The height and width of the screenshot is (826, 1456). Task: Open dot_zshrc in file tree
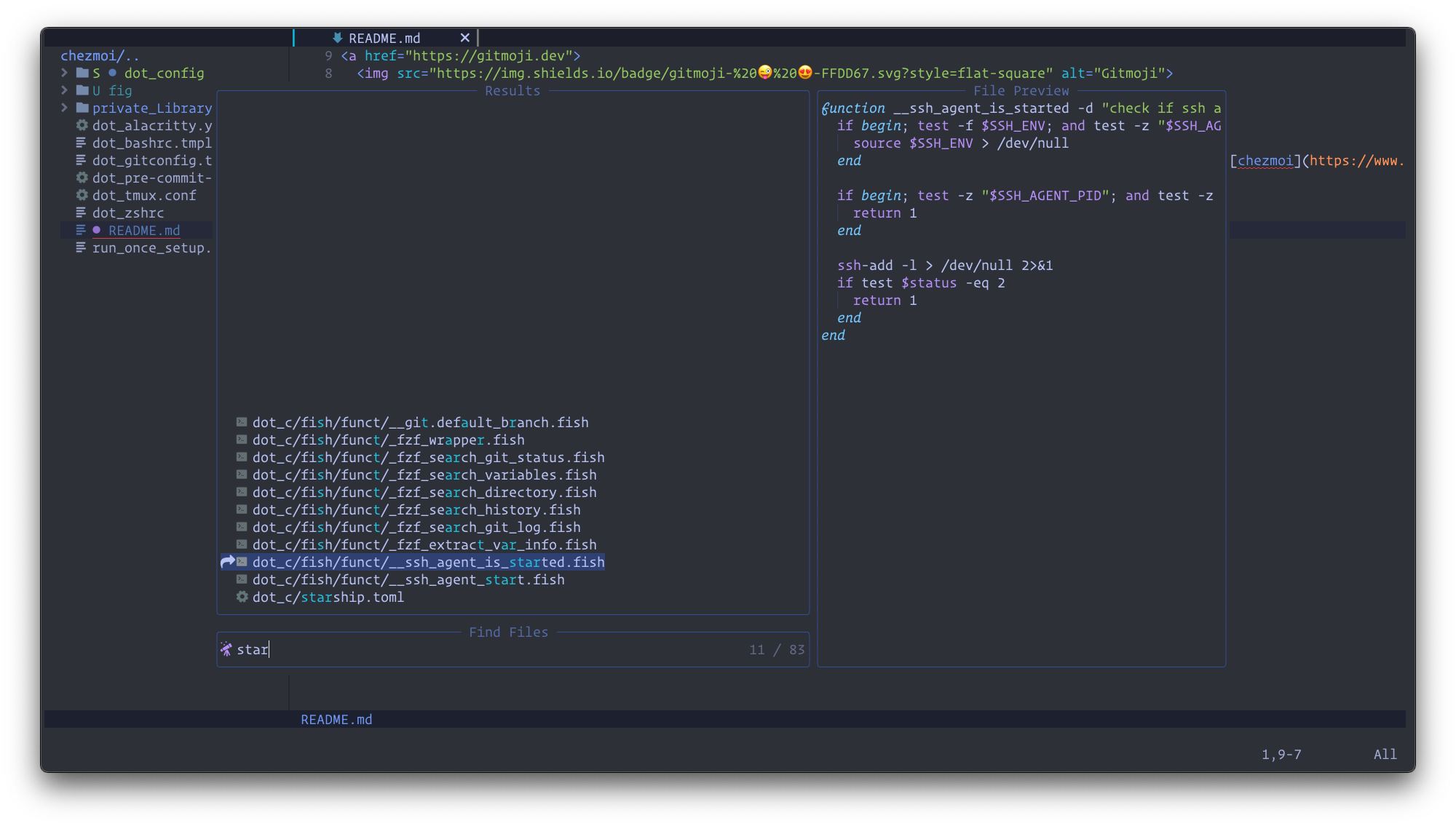pos(128,213)
